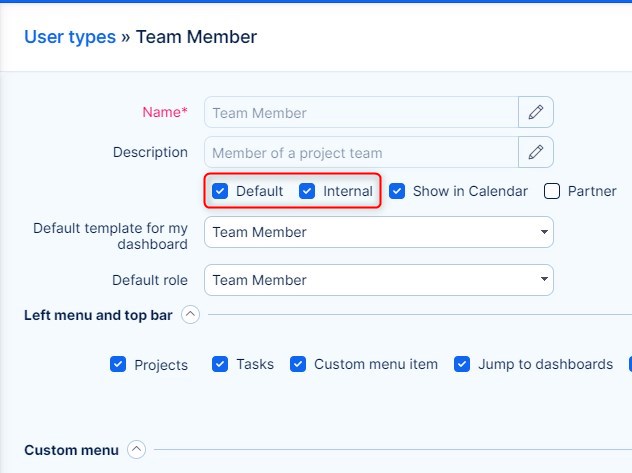Click the Left menu and top bar heading
This screenshot has height=473, width=632.
click(98, 315)
